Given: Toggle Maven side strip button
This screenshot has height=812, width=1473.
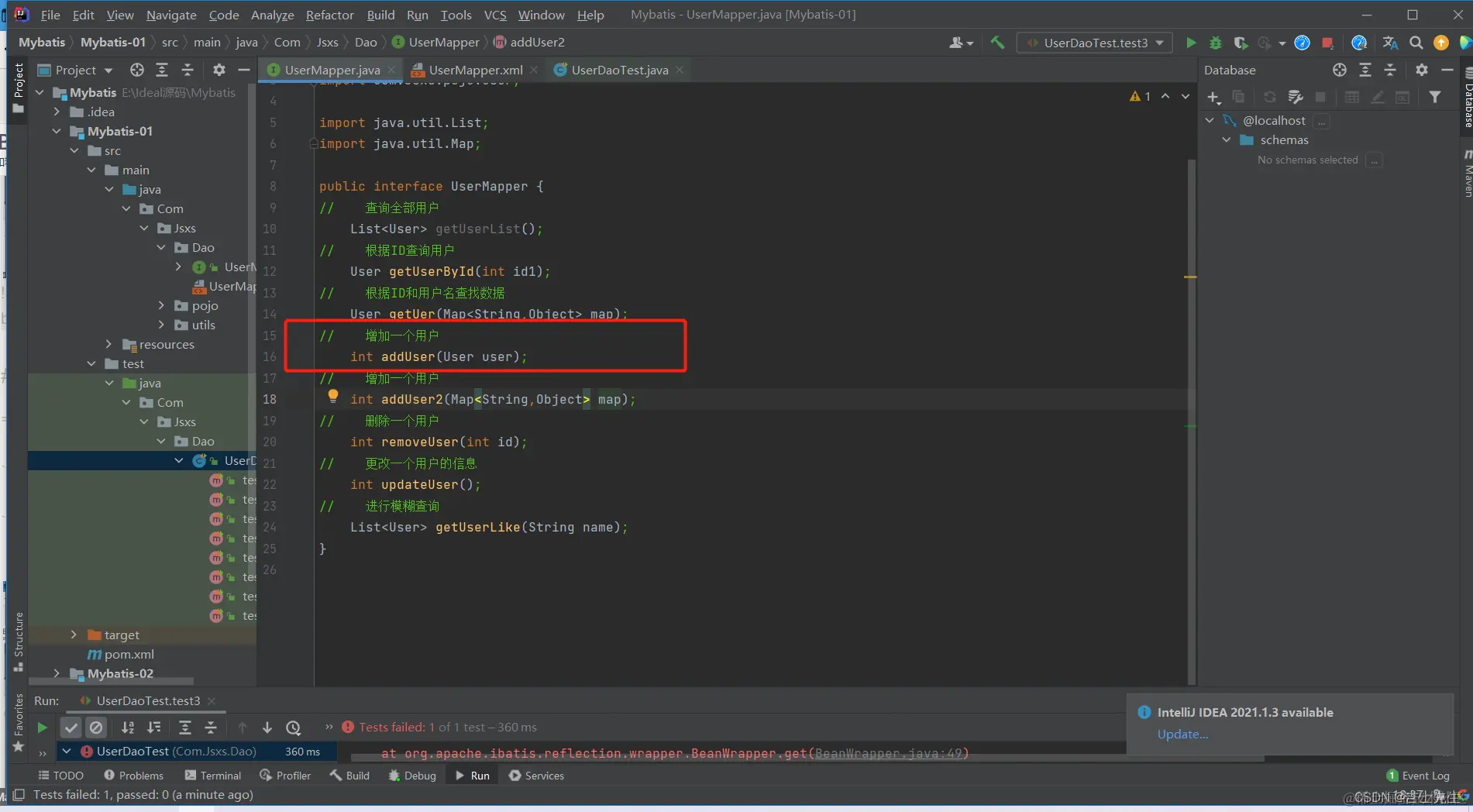Looking at the screenshot, I should tap(1467, 173).
